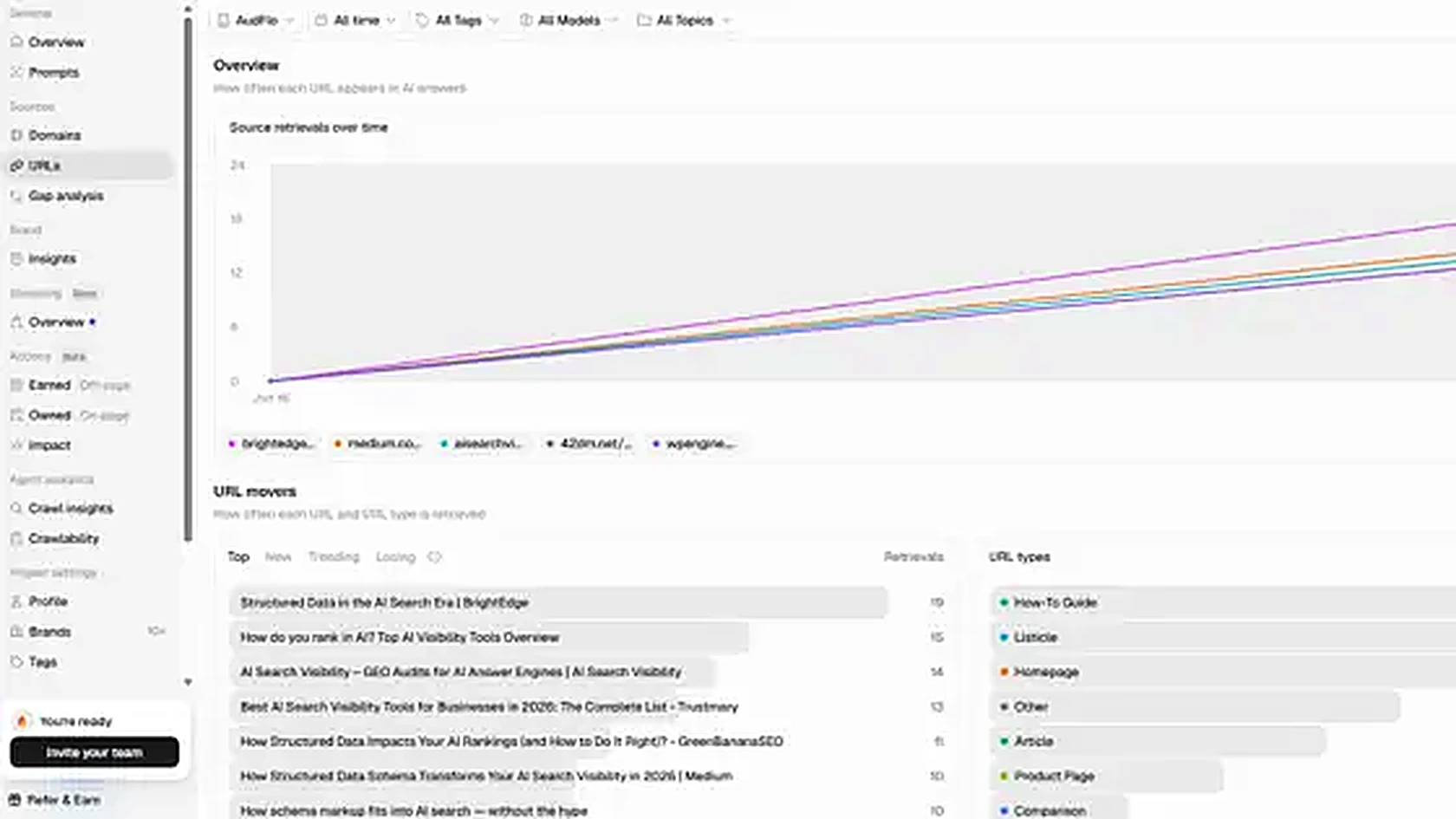
Task: Open the All time date filter
Action: pyautogui.click(x=356, y=20)
